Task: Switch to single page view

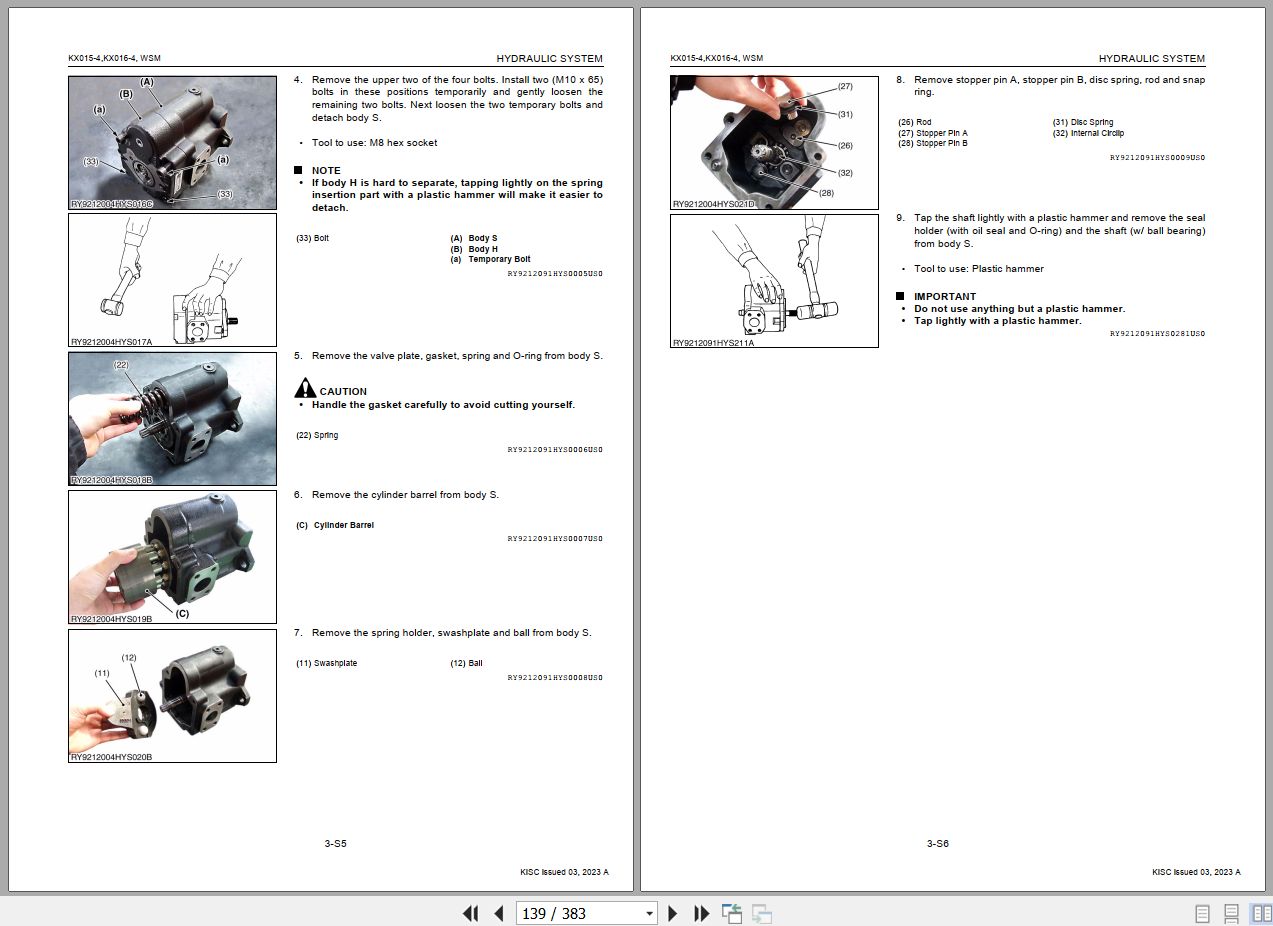Action: [x=1203, y=913]
